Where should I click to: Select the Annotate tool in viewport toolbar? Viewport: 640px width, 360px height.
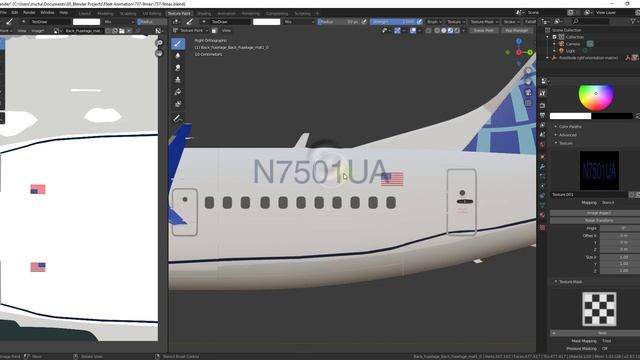click(x=178, y=118)
